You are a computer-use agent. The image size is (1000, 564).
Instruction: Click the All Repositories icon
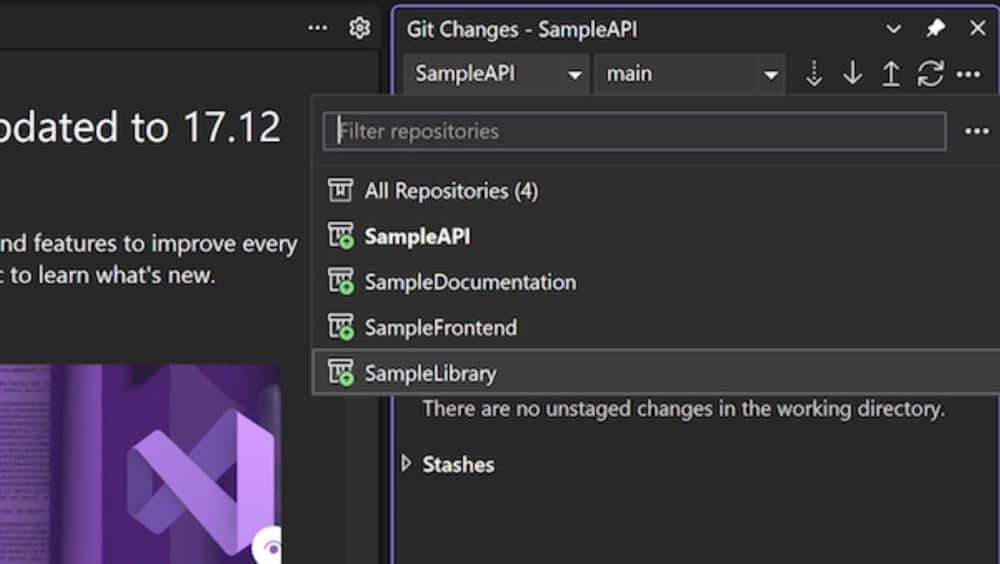340,190
